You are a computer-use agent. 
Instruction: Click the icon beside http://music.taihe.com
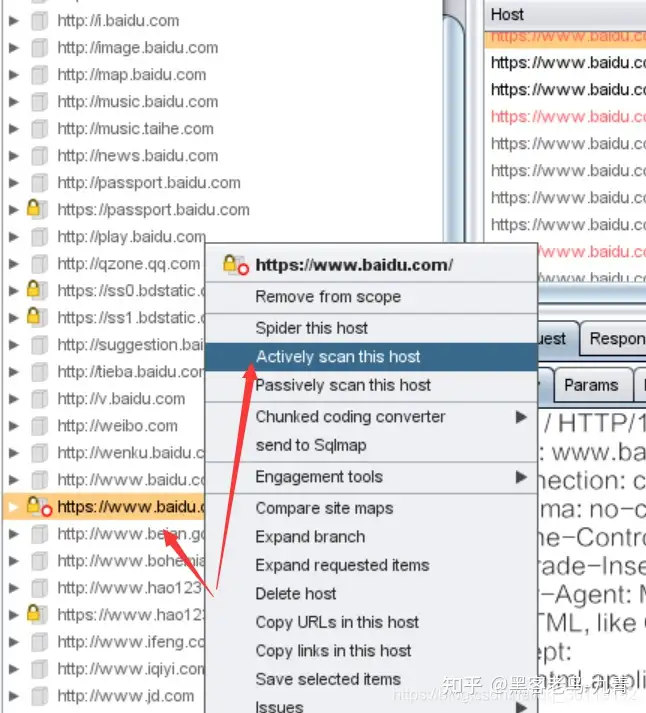pos(39,129)
